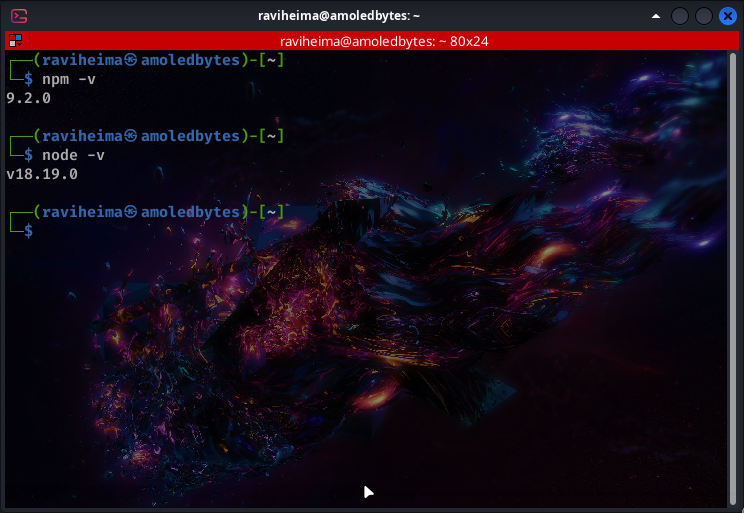Click the 9.2.0 version output line
744x513 pixels.
28,98
